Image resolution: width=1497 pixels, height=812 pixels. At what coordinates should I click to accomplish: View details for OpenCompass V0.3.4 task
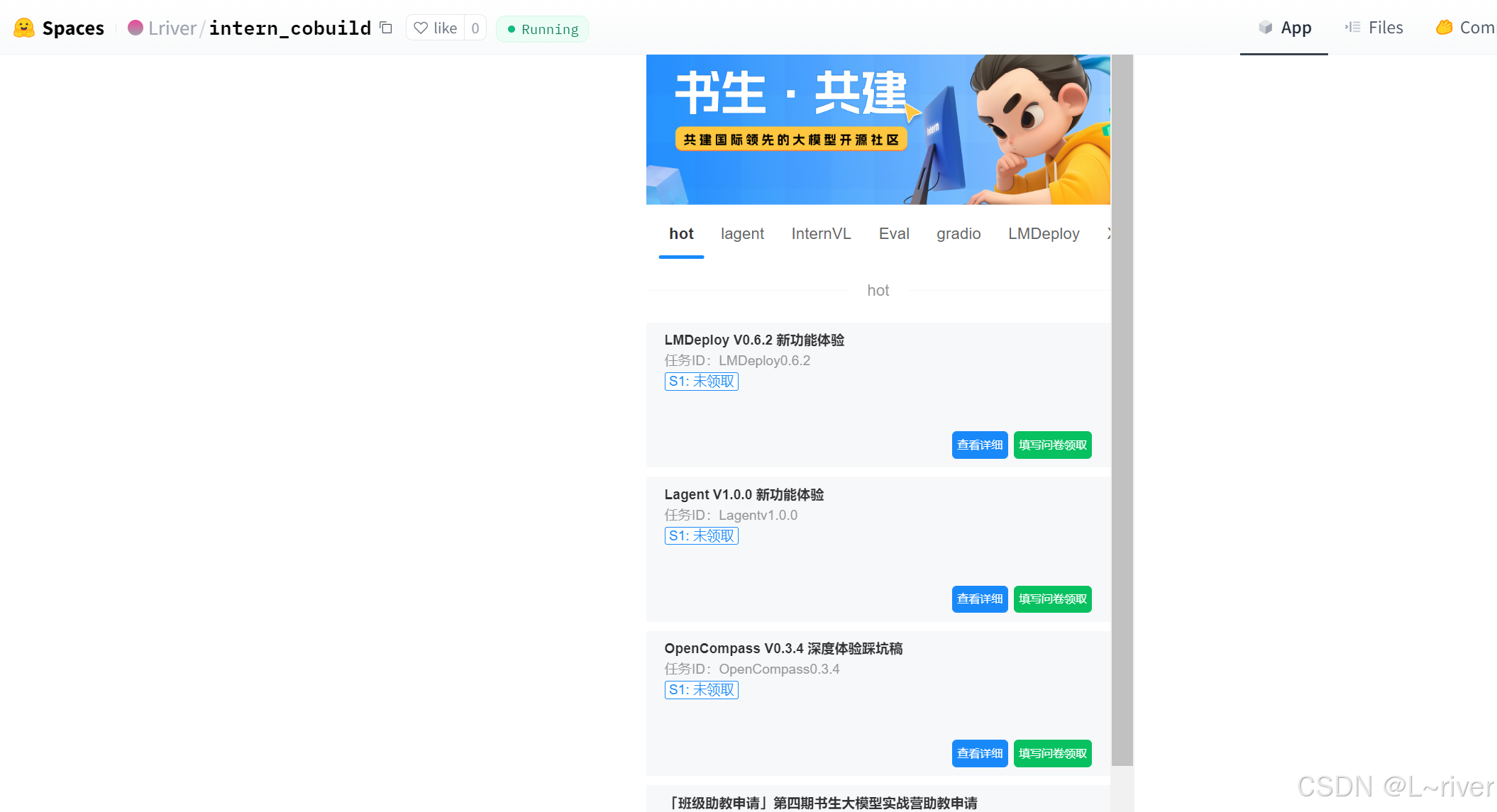979,753
